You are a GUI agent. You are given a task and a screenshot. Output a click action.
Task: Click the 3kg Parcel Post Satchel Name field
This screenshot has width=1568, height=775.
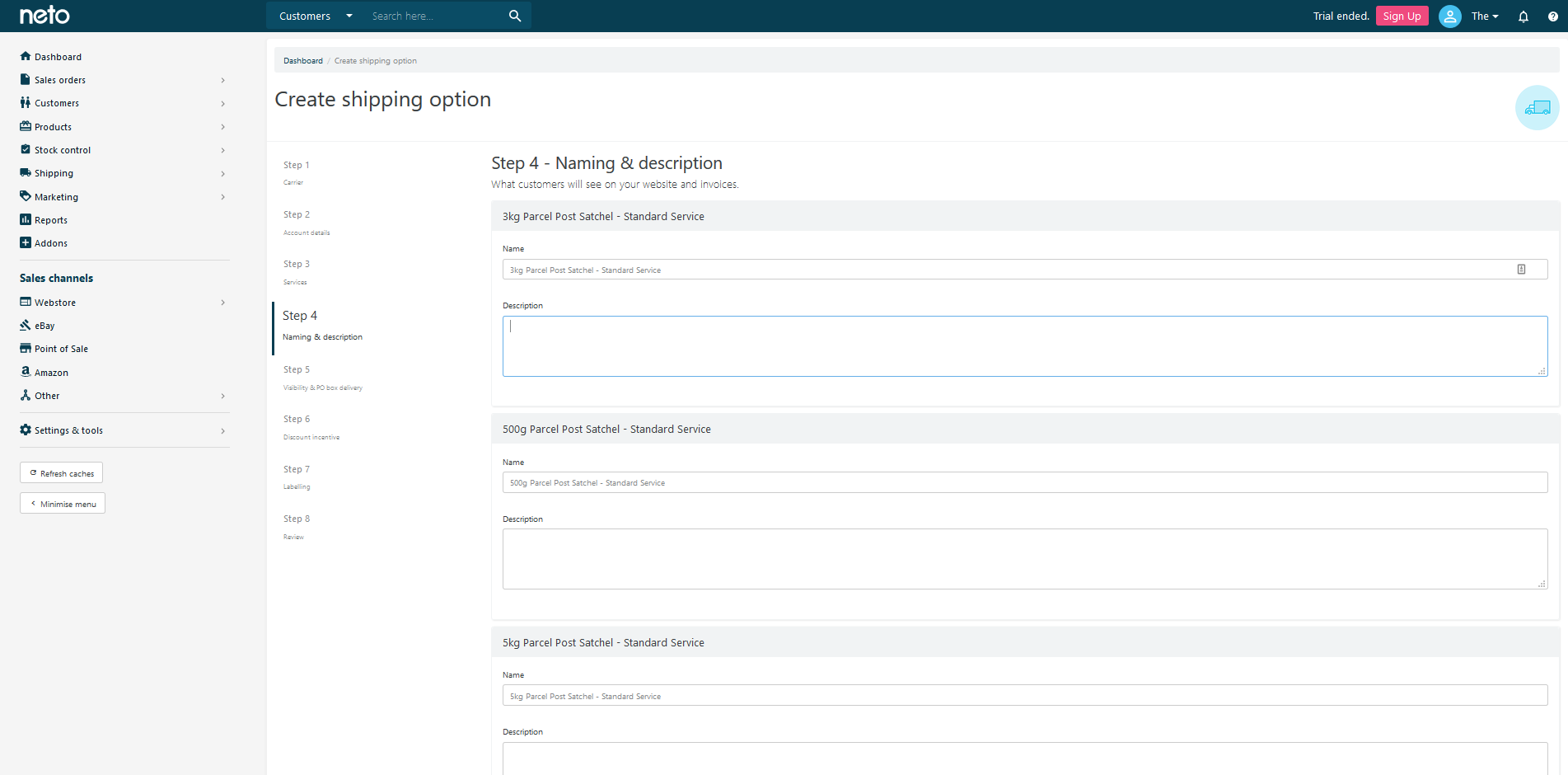coord(1025,270)
